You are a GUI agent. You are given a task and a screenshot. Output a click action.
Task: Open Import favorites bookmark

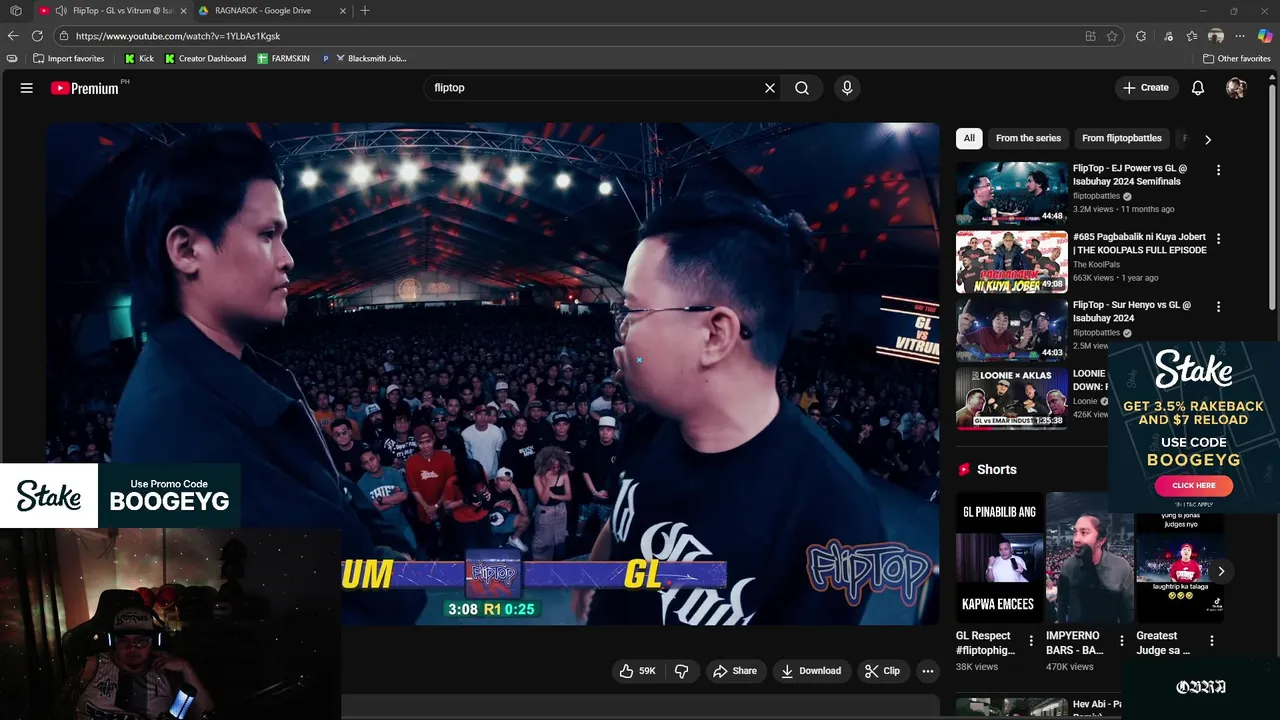69,59
